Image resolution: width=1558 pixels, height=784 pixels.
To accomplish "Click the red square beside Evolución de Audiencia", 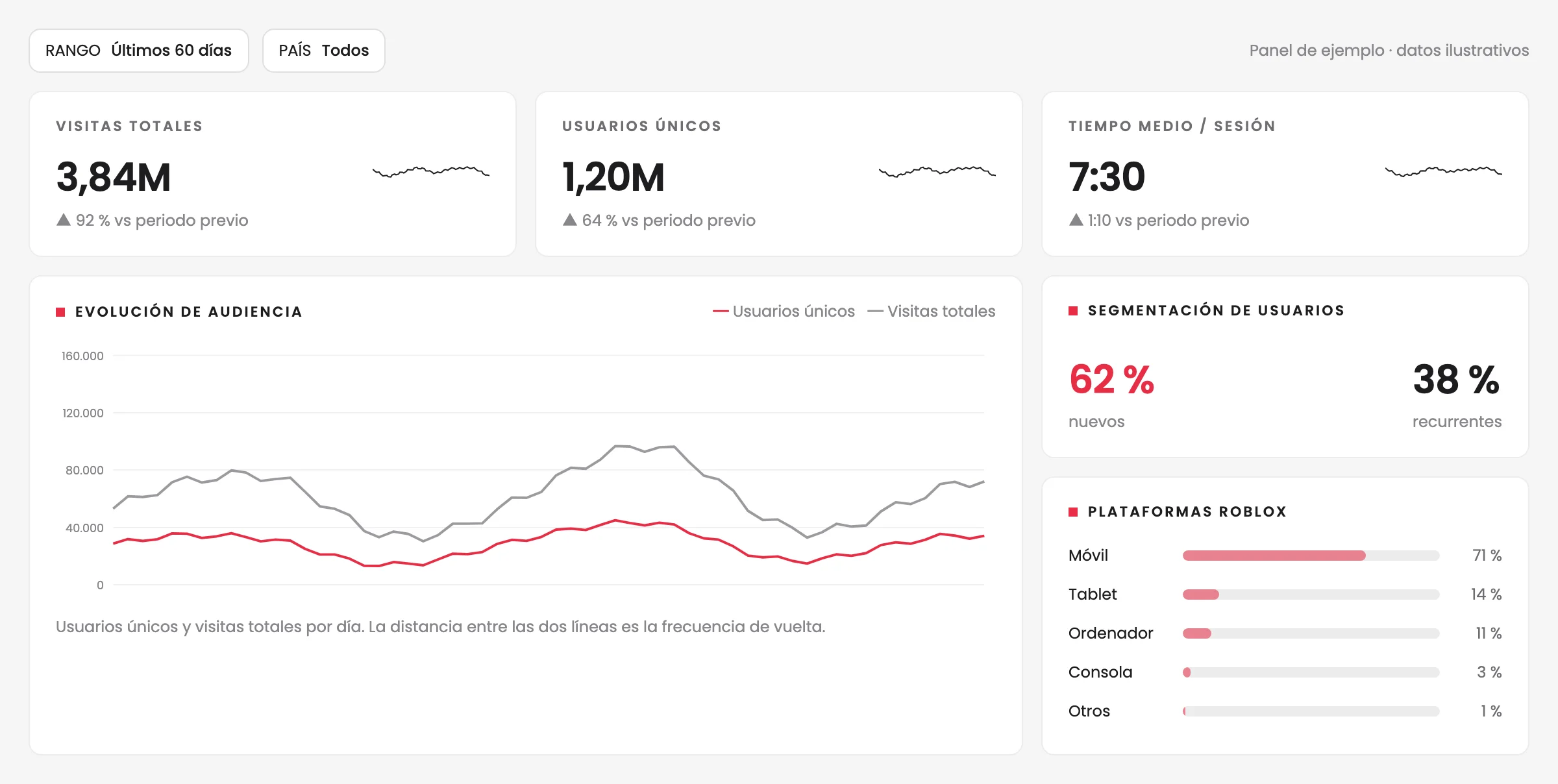I will tap(60, 312).
